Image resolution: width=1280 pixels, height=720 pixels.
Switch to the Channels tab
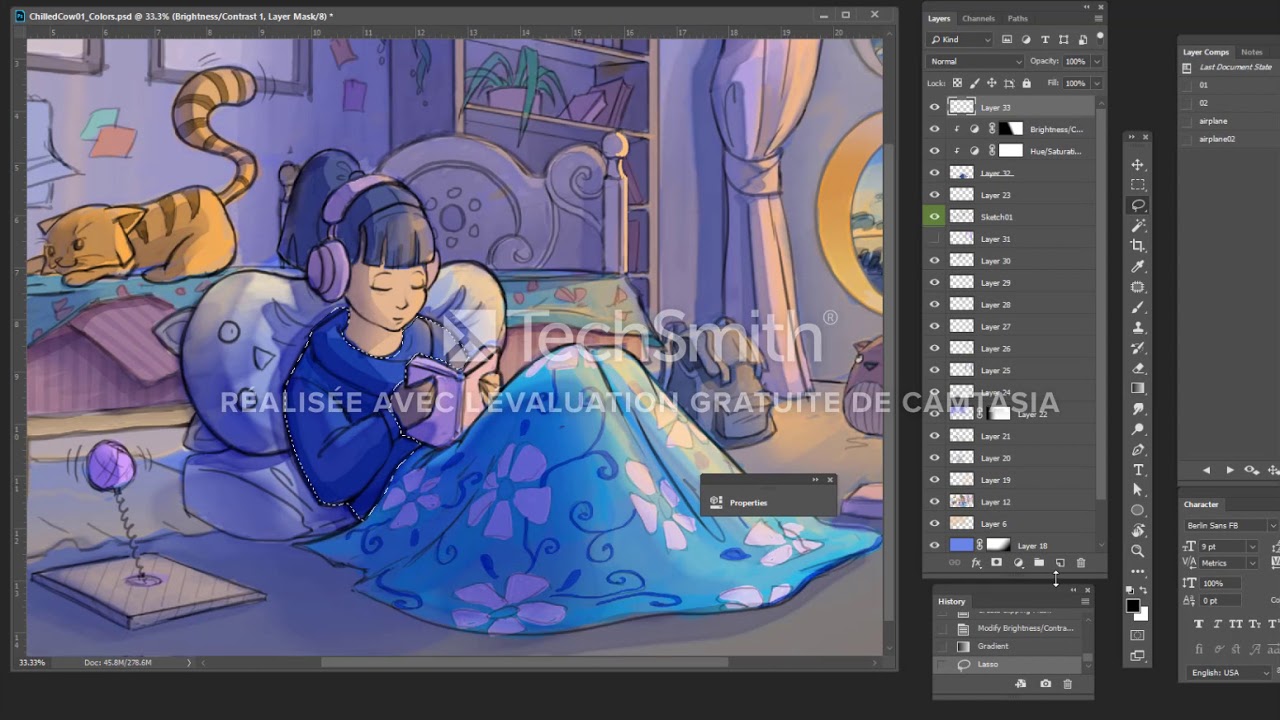978,18
